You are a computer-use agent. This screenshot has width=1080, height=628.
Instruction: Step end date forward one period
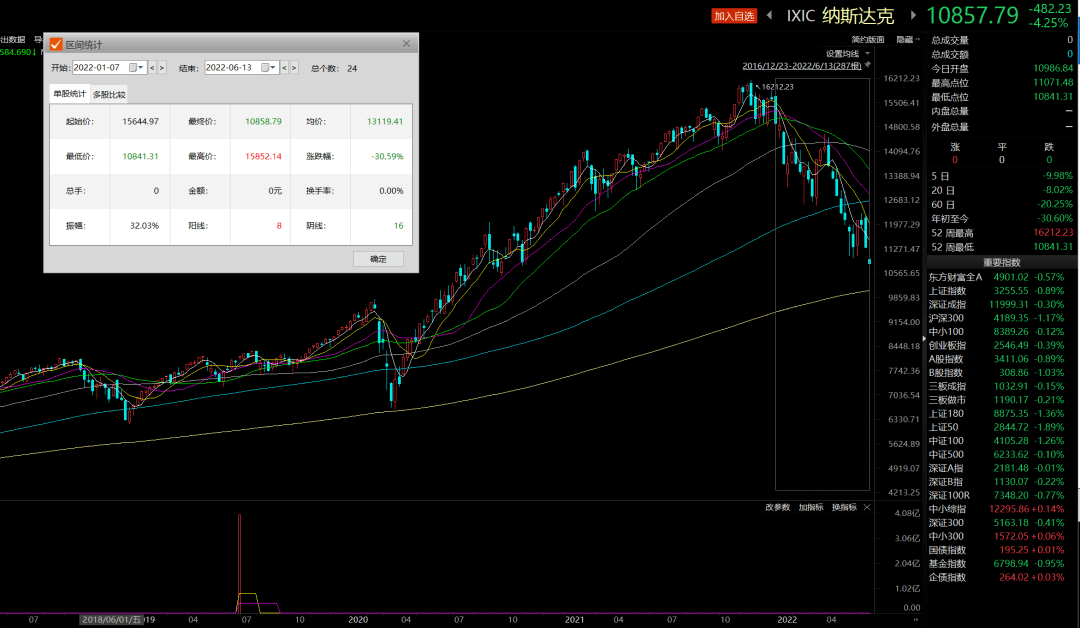click(x=294, y=68)
